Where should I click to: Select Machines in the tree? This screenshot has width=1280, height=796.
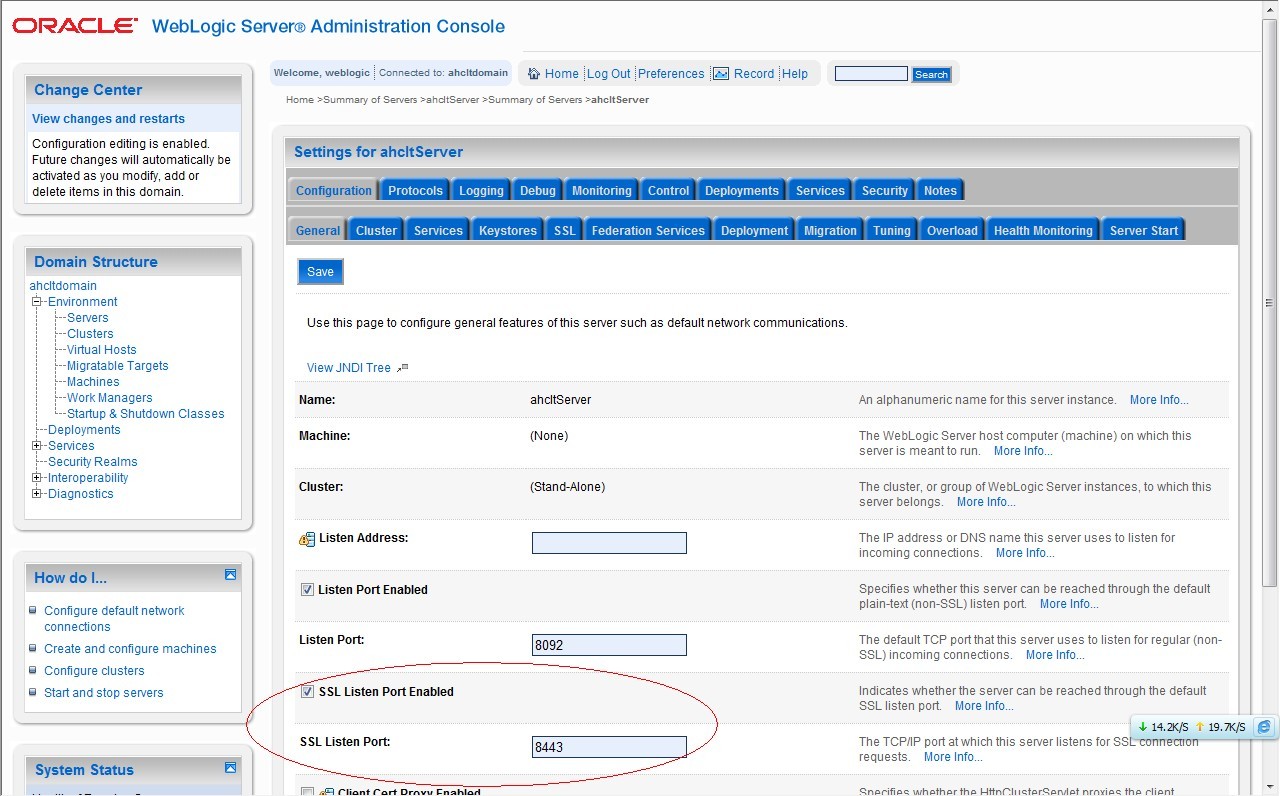pyautogui.click(x=93, y=382)
